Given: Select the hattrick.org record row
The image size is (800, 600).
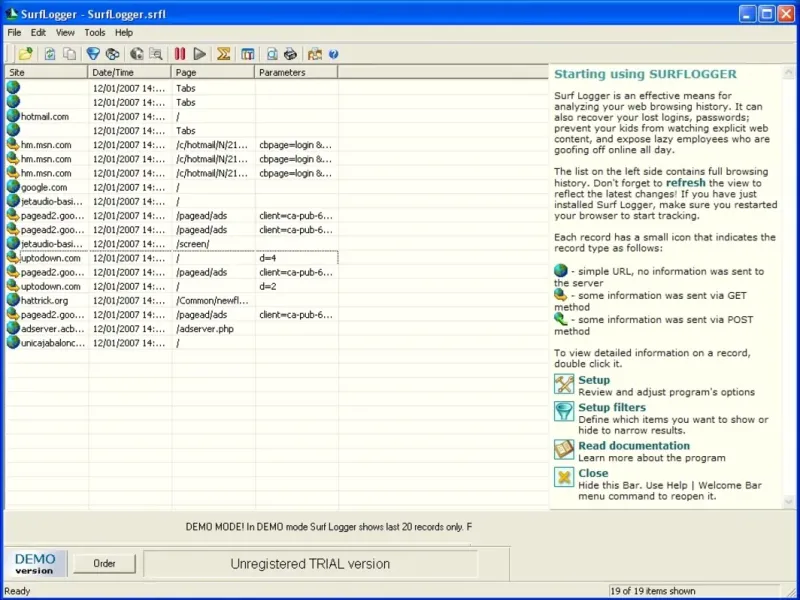Looking at the screenshot, I should point(45,300).
